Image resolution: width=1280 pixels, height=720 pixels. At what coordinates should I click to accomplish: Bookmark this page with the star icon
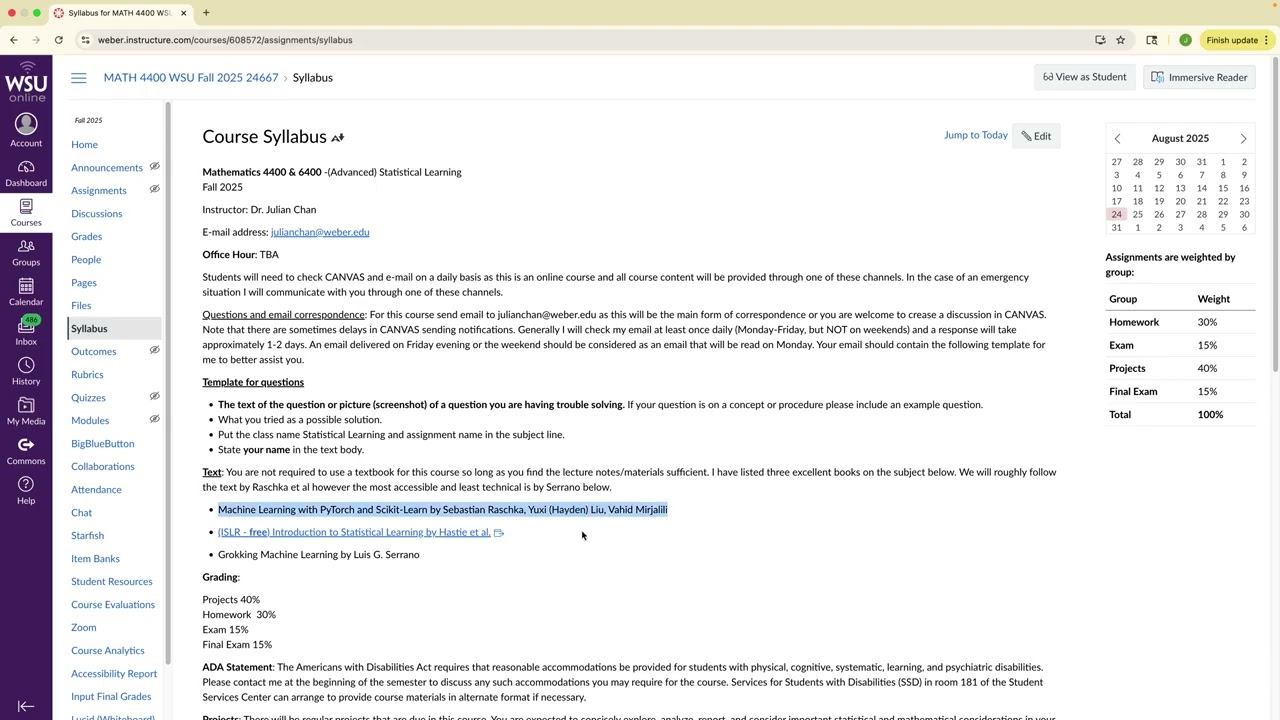pyautogui.click(x=1121, y=40)
